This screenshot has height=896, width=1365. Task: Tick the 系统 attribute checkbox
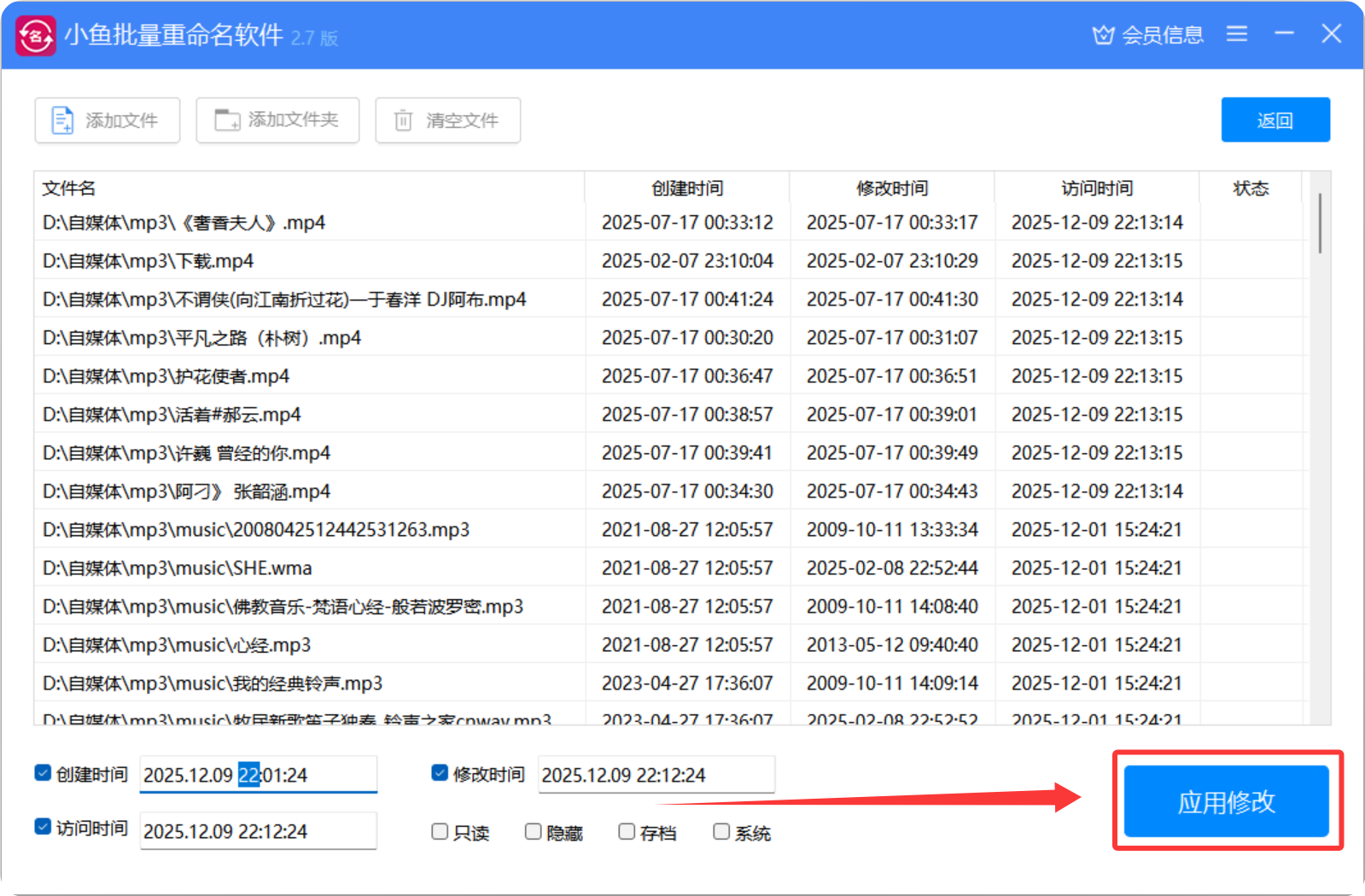[721, 832]
